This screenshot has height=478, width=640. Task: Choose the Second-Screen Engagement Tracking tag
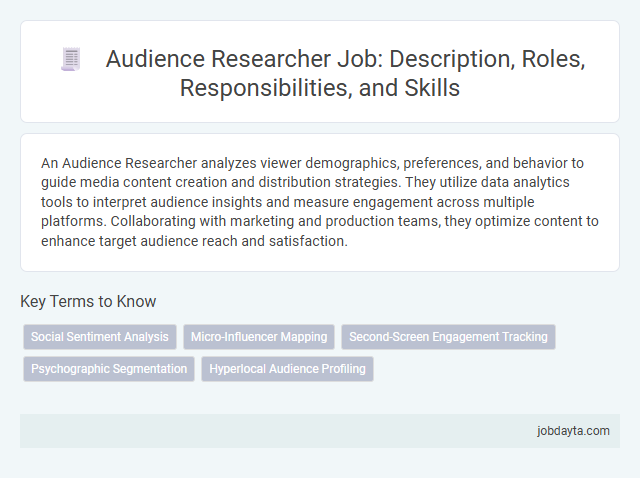[x=448, y=337]
